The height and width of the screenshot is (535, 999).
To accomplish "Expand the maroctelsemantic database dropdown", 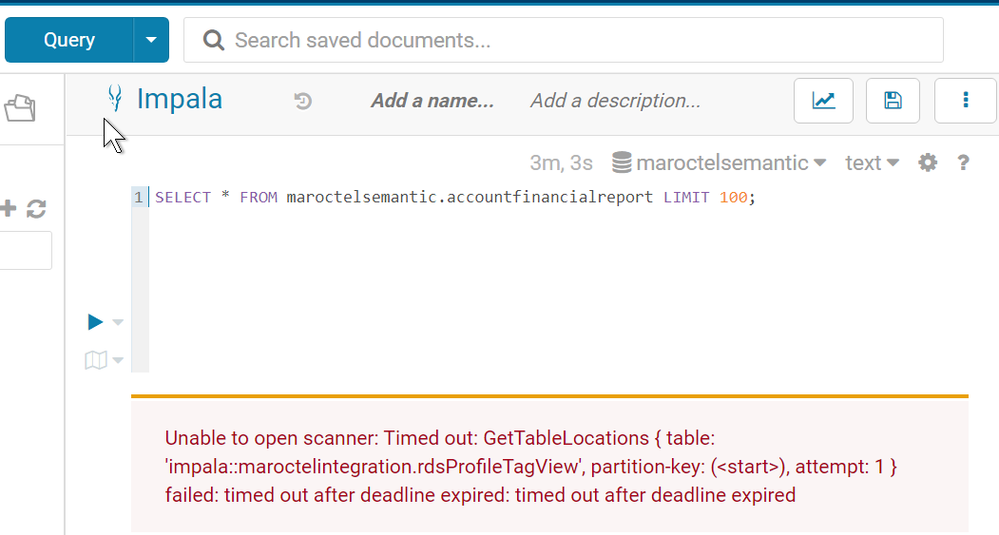I will pos(719,163).
